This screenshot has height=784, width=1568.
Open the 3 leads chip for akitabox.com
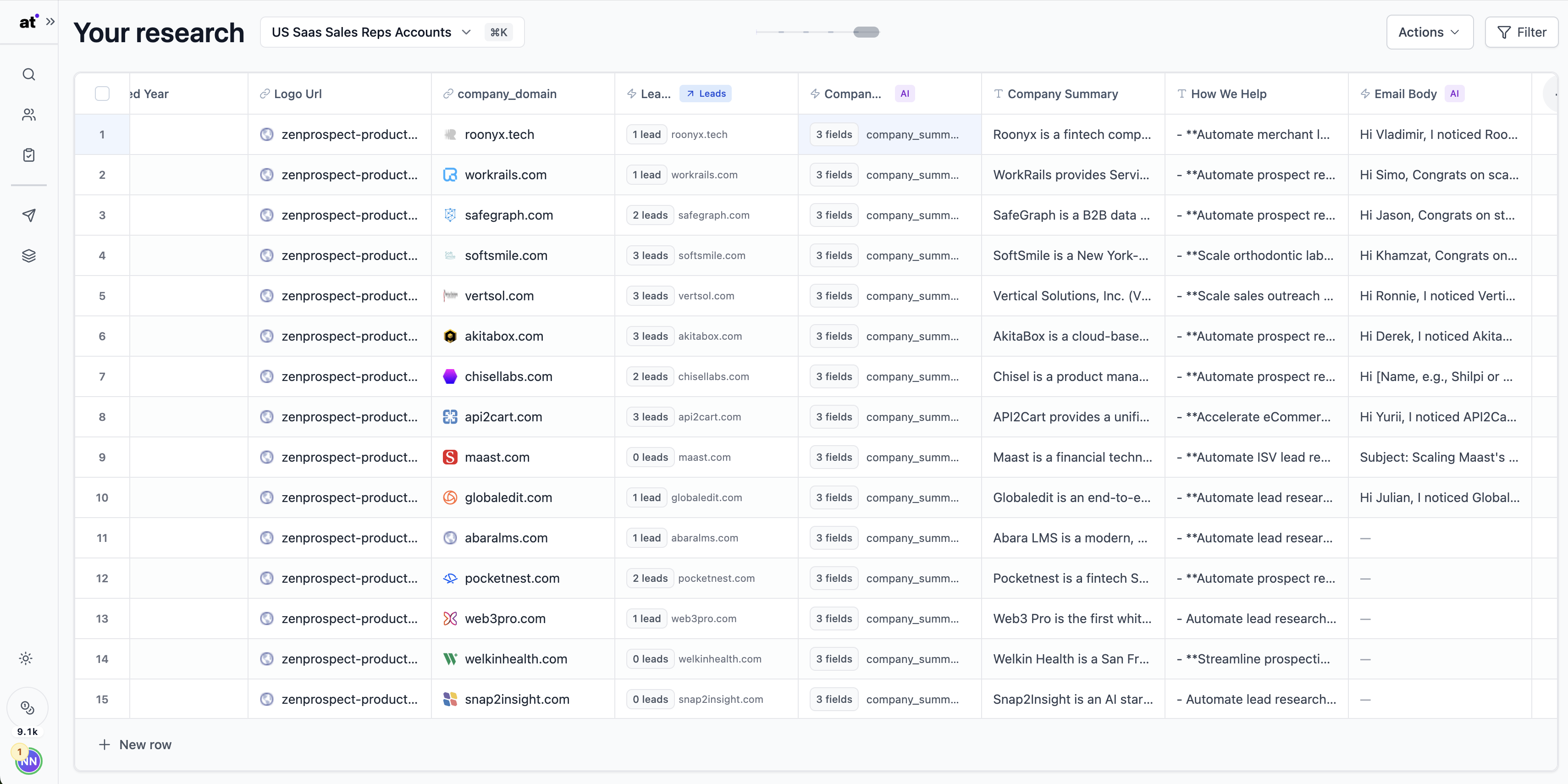click(x=650, y=336)
